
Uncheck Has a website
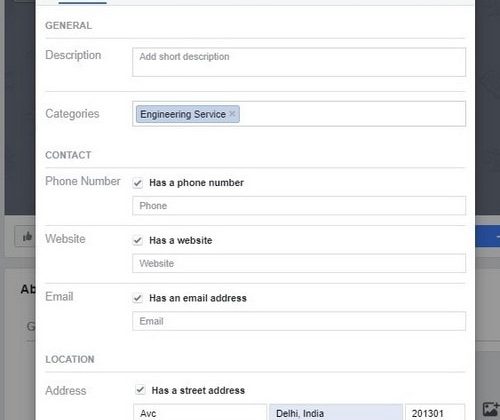point(138,240)
